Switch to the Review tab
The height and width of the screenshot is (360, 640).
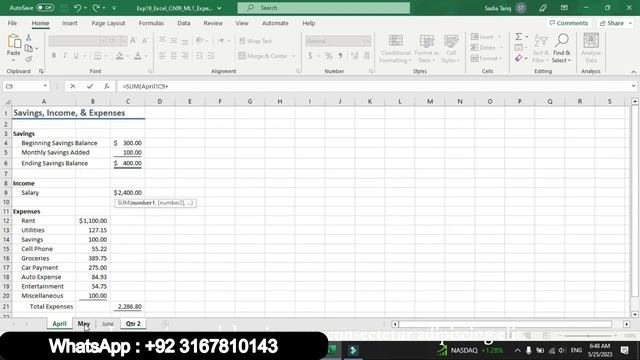[x=213, y=23]
